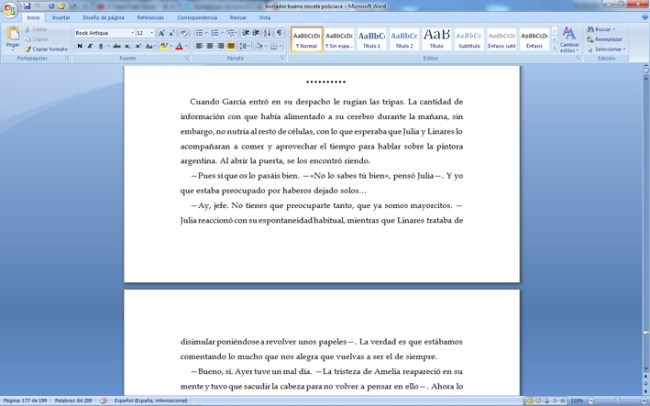The width and height of the screenshot is (650, 406).
Task: Increase paragraph indent
Action: (256, 33)
